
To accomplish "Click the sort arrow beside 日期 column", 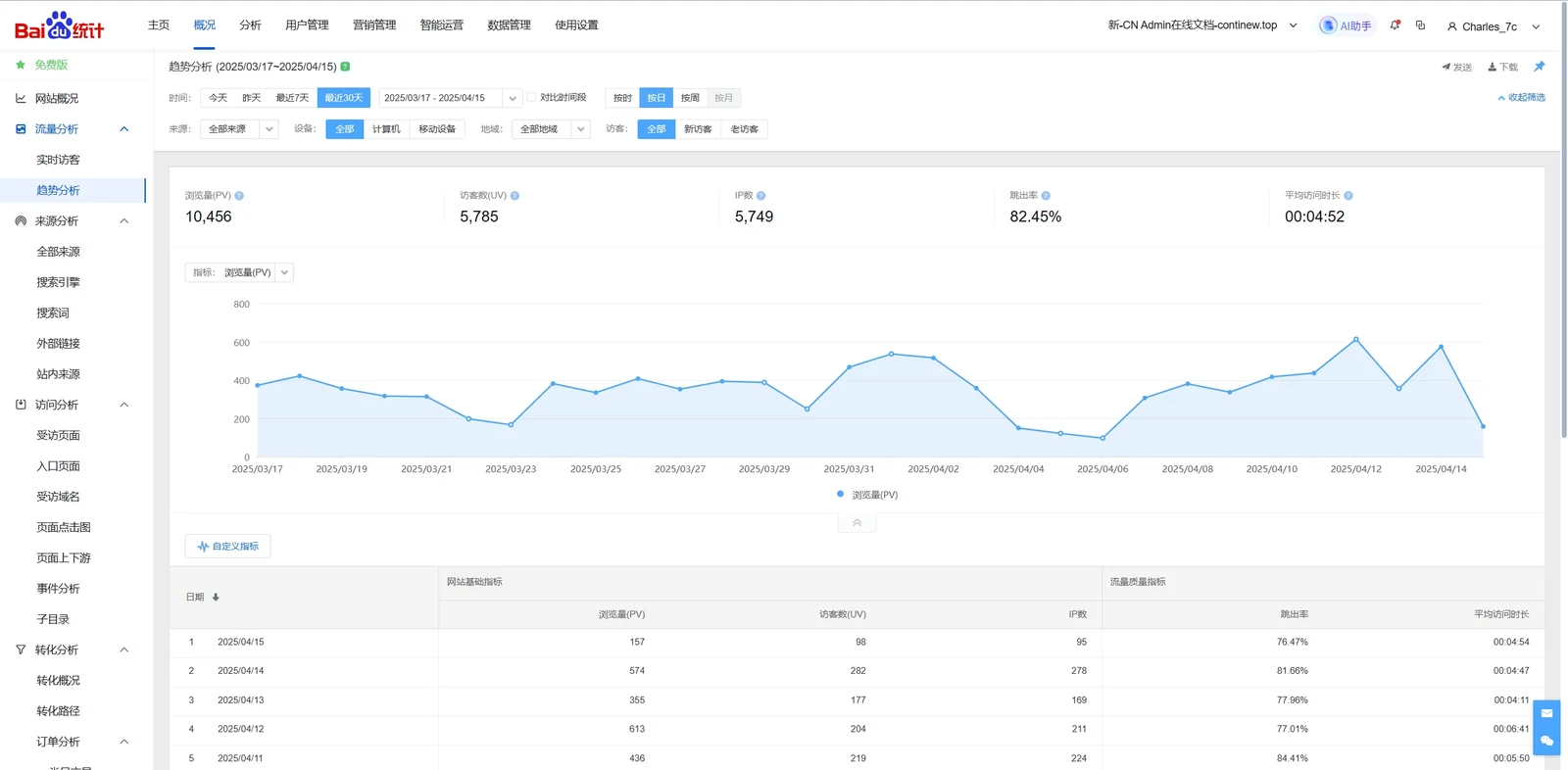I will (x=216, y=598).
